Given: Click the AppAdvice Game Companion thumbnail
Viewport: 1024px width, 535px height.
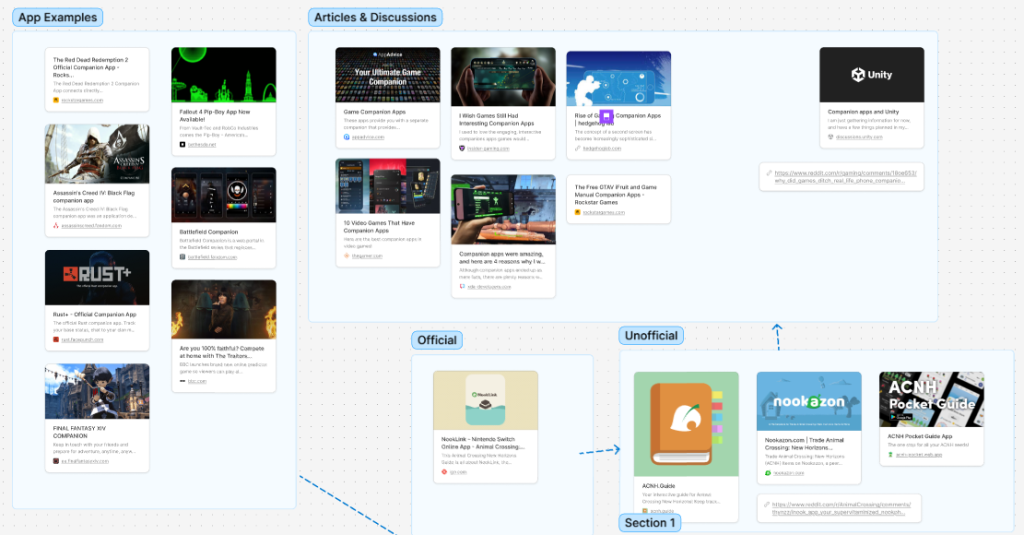Looking at the screenshot, I should coord(388,75).
